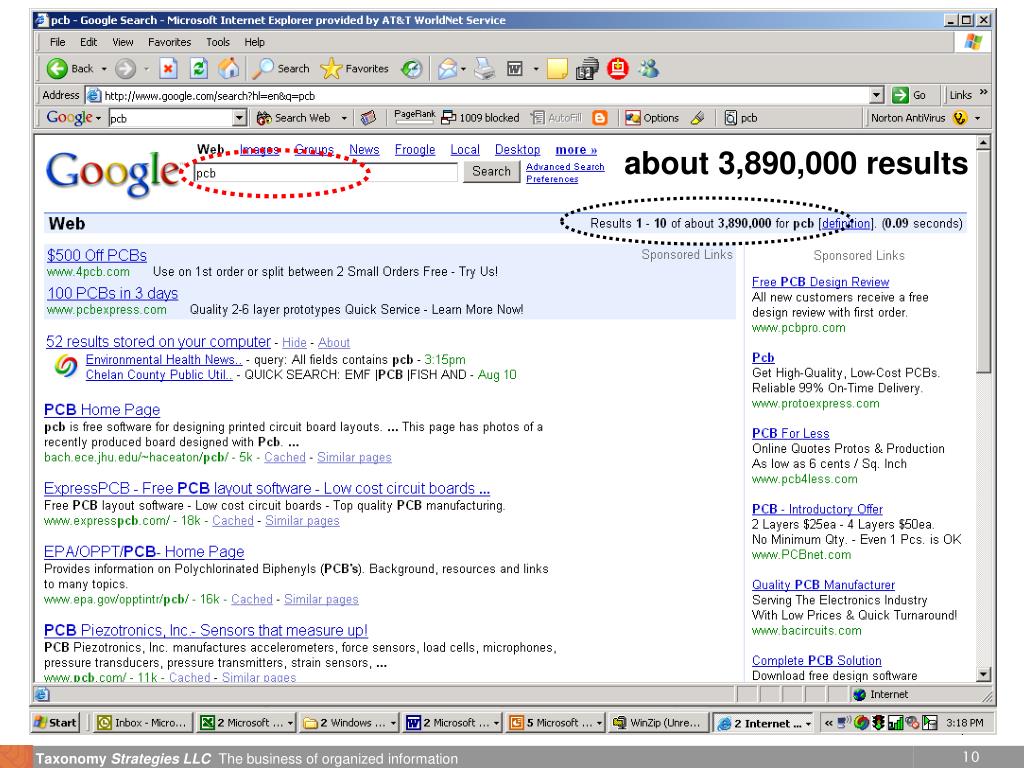Open Google toolbar Options
This screenshot has height=768, width=1024.
click(x=652, y=118)
